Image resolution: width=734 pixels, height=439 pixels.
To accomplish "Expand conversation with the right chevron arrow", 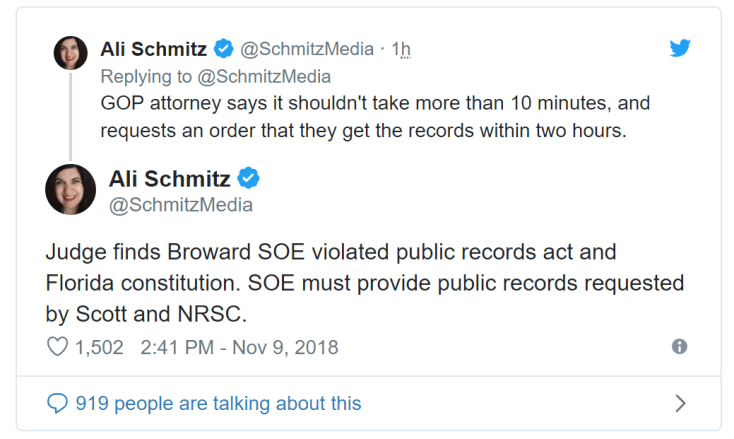I will tap(680, 403).
